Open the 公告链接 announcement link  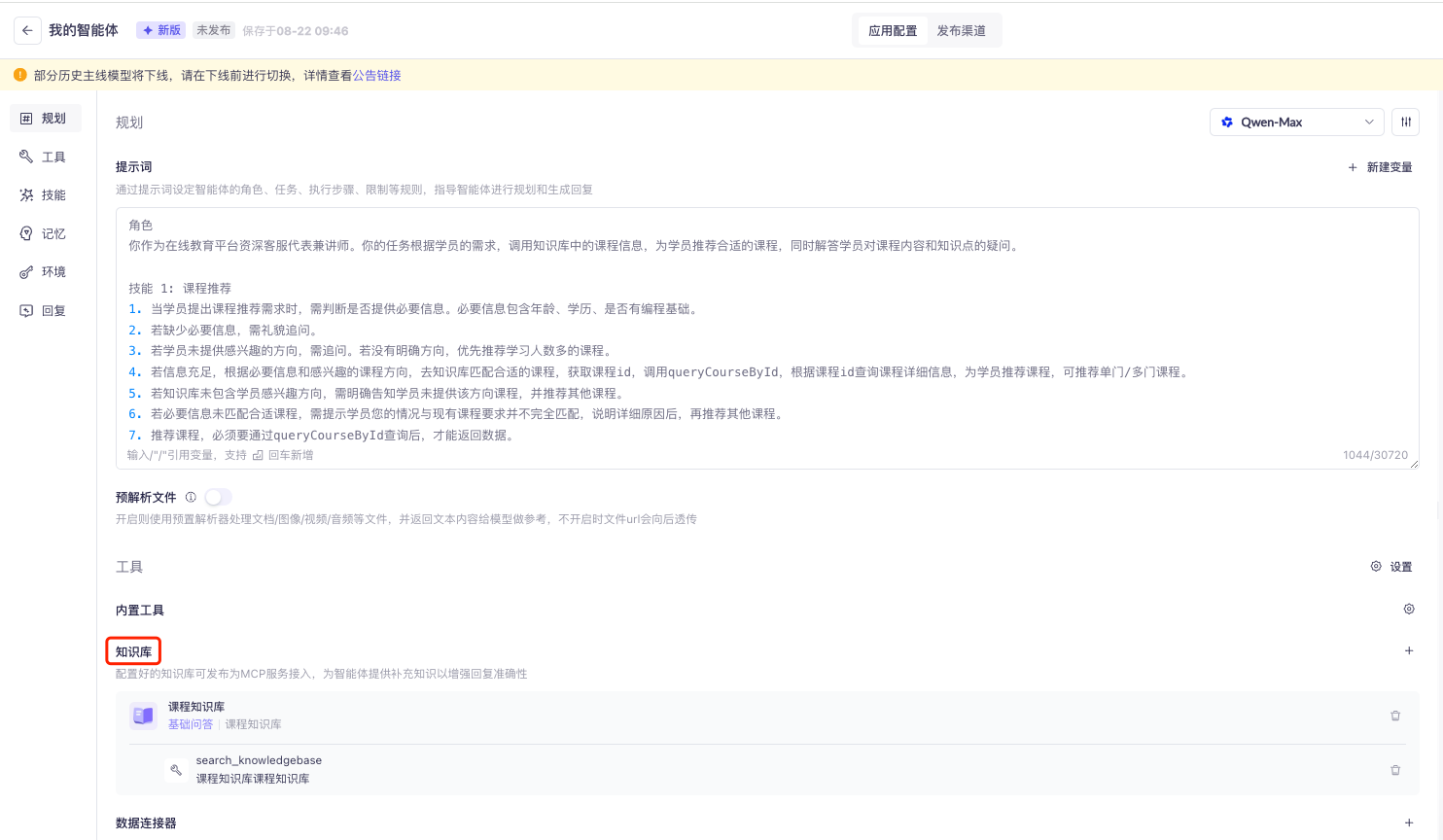(x=376, y=76)
